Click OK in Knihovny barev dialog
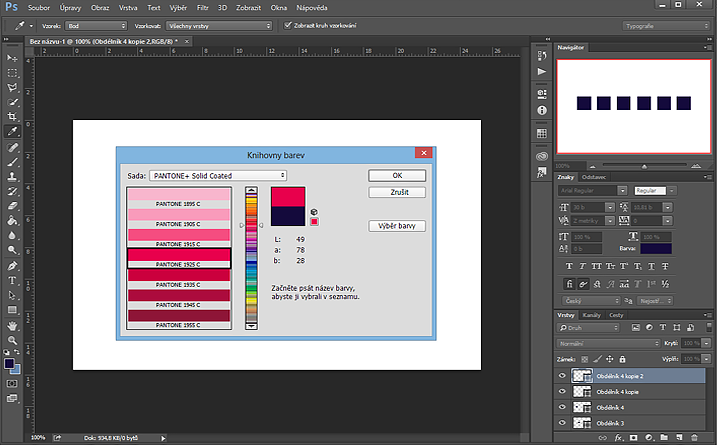 pos(397,176)
